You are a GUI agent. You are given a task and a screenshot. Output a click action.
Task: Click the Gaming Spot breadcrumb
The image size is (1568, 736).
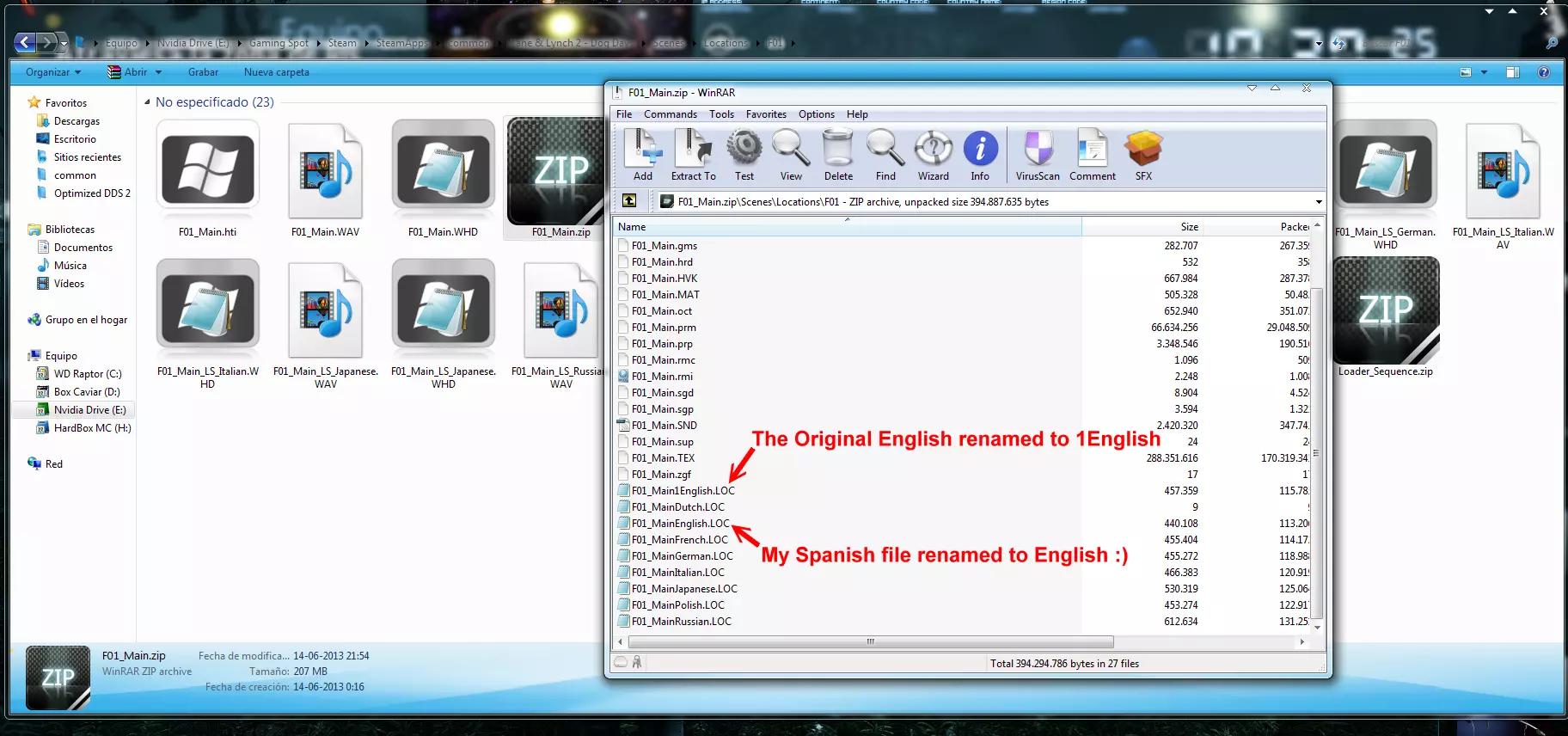(279, 43)
